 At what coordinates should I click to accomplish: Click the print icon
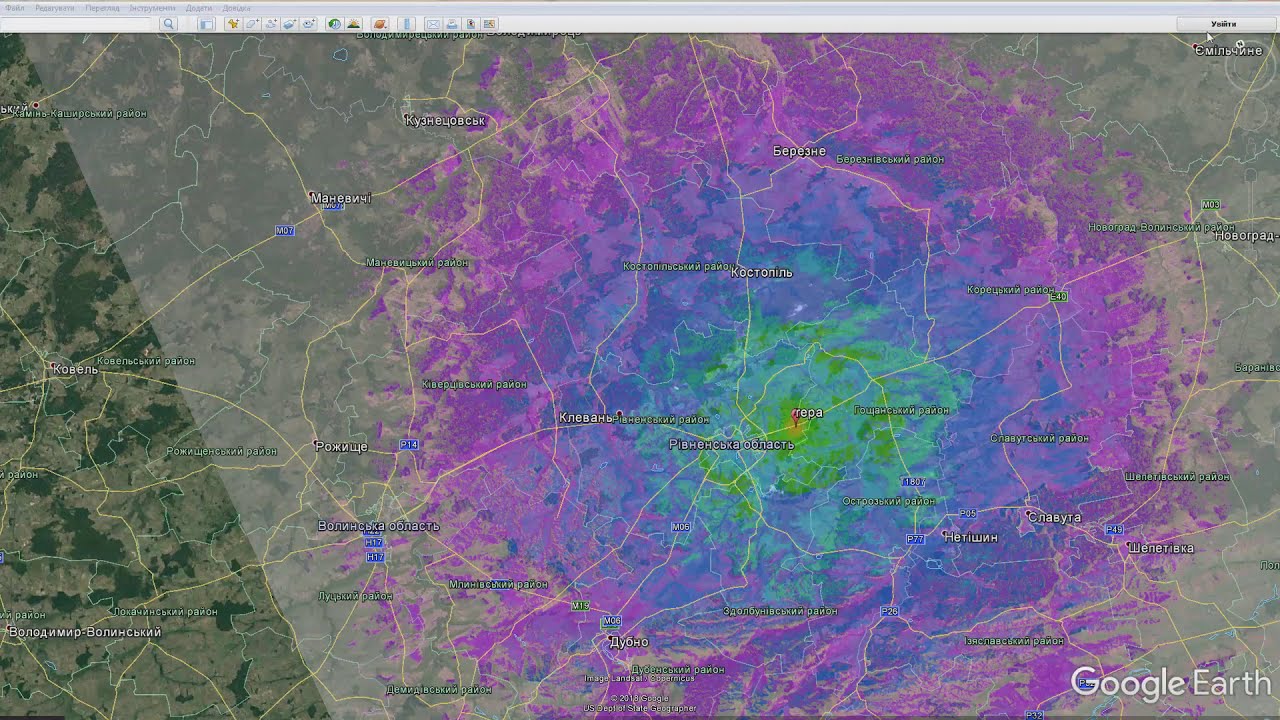coord(452,24)
